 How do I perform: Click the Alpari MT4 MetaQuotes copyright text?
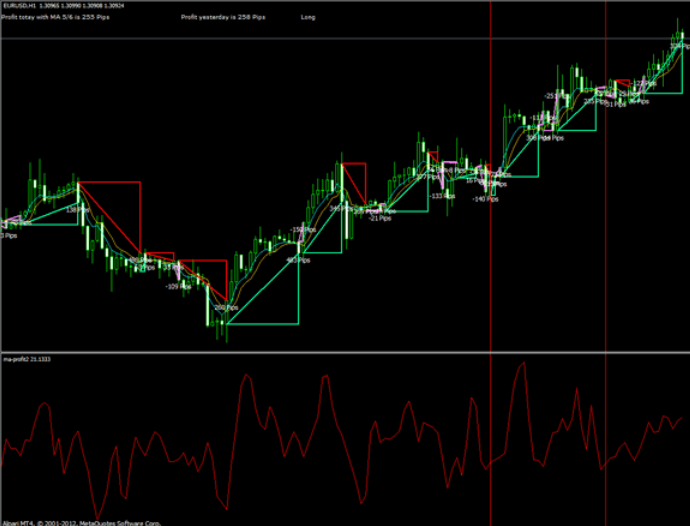point(81,523)
